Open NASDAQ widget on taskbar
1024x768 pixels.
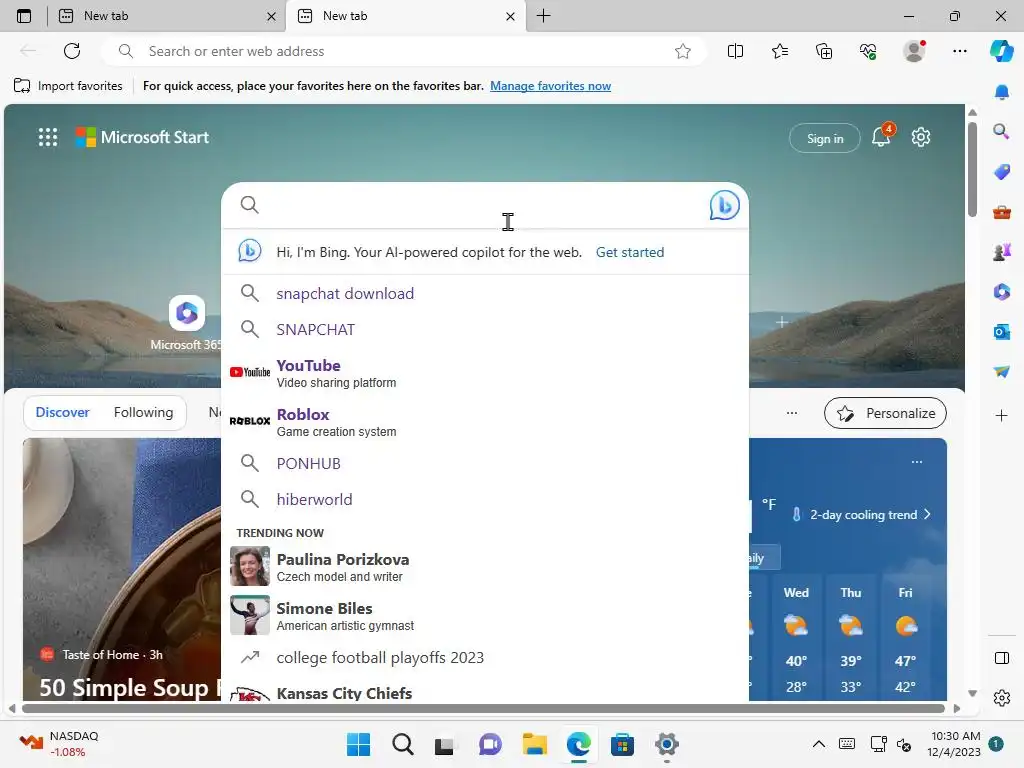(x=59, y=744)
